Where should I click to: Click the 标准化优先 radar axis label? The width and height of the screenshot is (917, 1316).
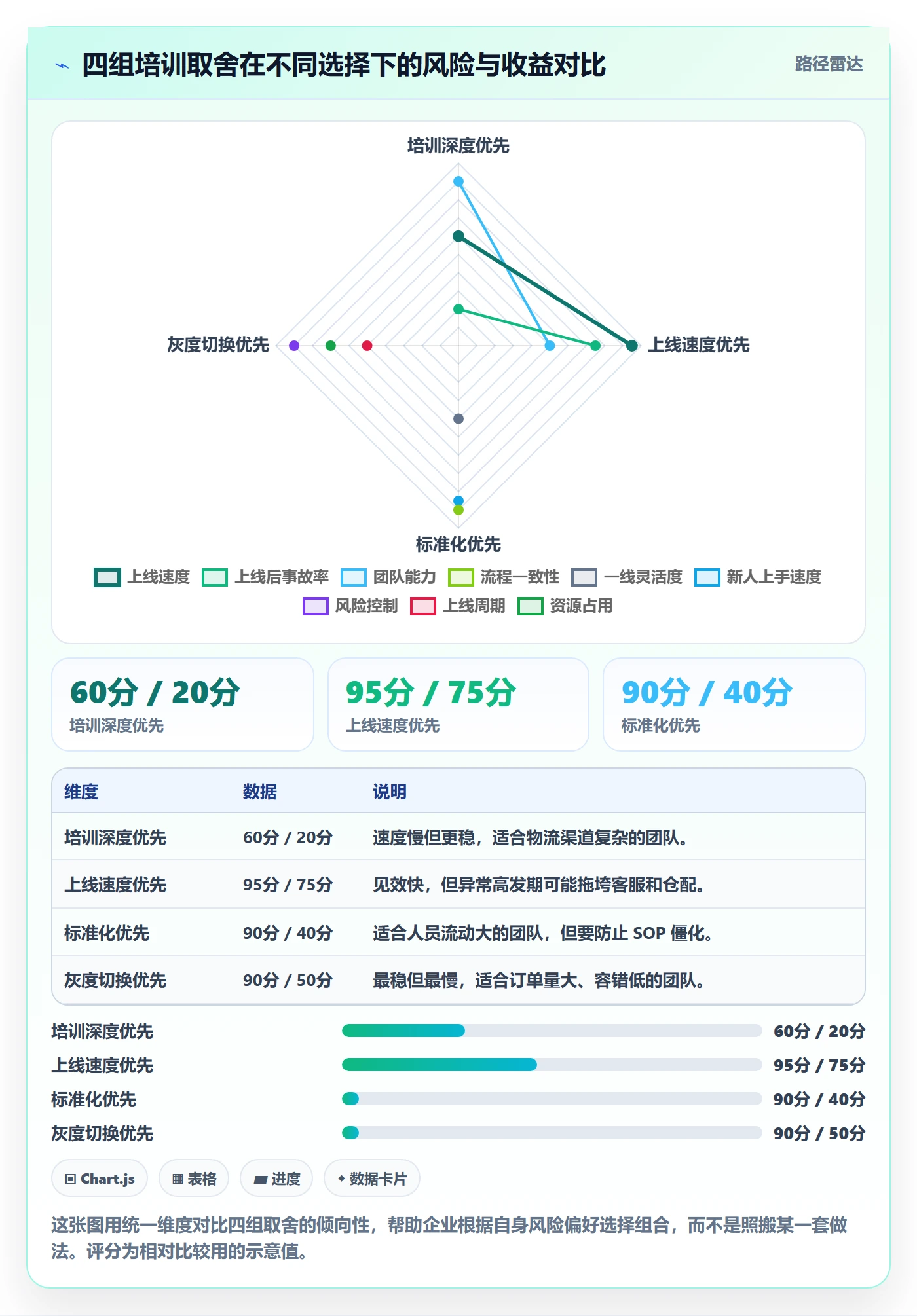coord(458,544)
